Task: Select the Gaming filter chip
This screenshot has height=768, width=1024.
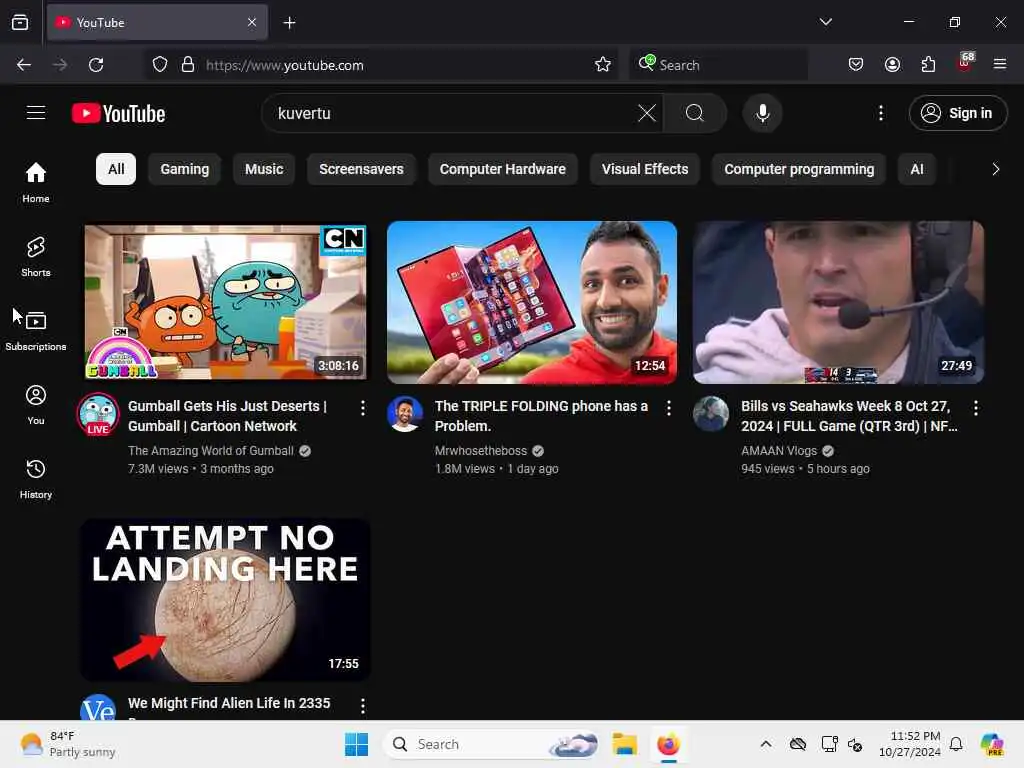Action: tap(185, 169)
